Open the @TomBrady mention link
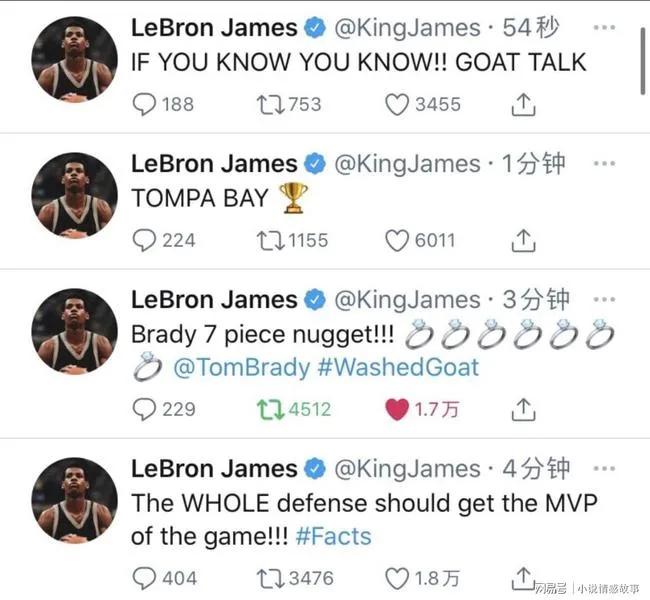 click(x=241, y=367)
